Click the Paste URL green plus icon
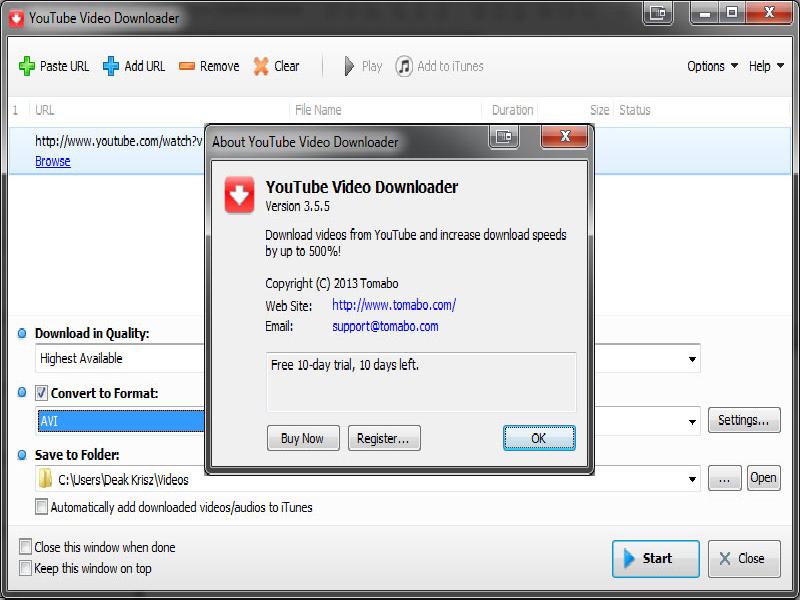Image resolution: width=800 pixels, height=600 pixels. [27, 66]
